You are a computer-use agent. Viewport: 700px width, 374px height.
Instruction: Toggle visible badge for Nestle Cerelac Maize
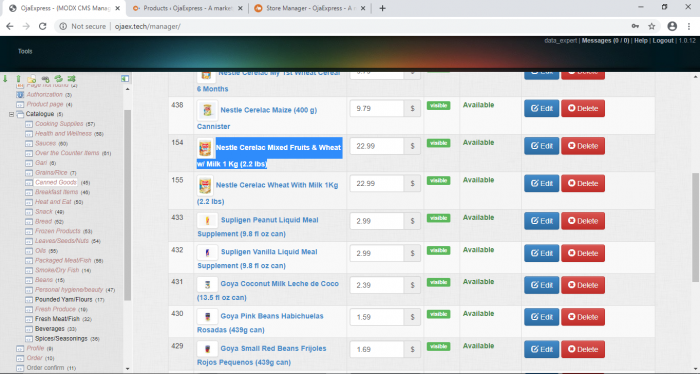[438, 105]
